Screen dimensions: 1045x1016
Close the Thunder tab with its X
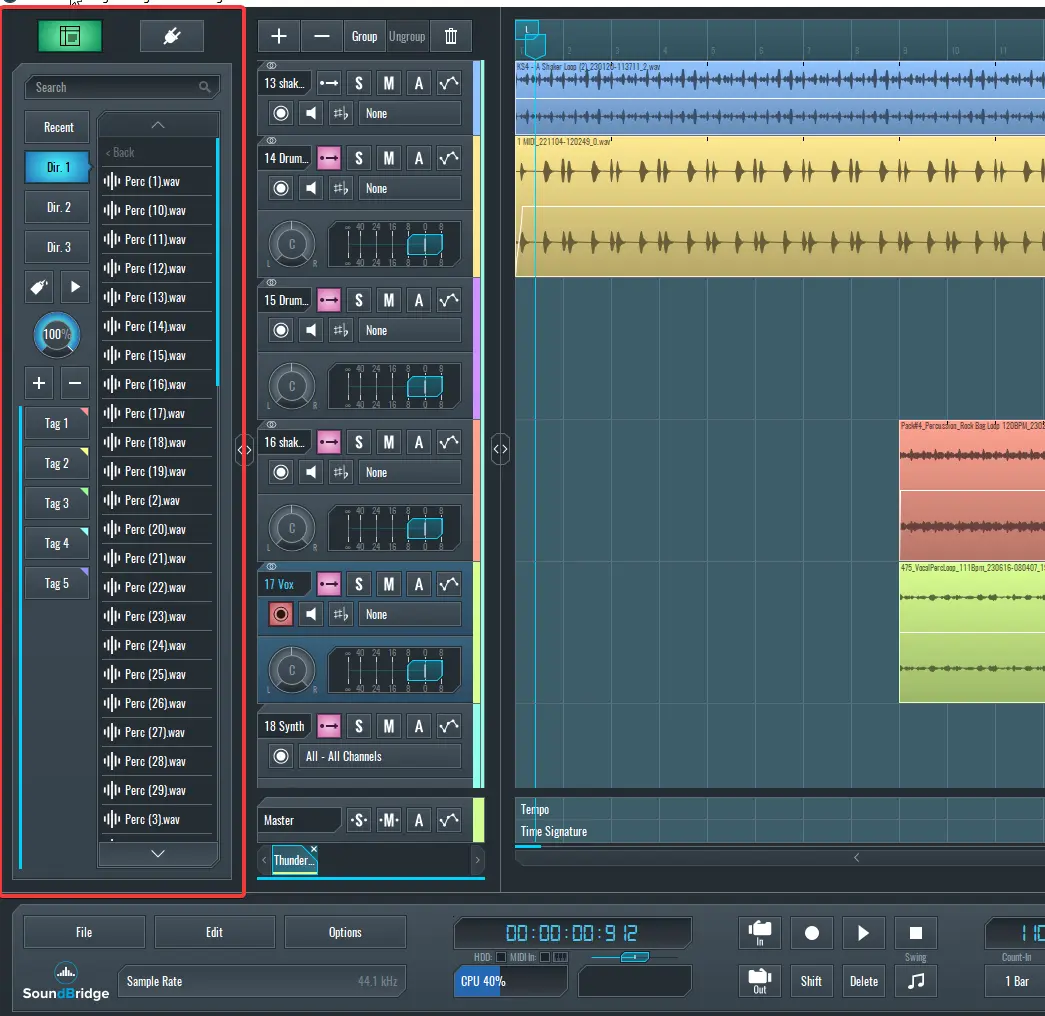coord(314,849)
